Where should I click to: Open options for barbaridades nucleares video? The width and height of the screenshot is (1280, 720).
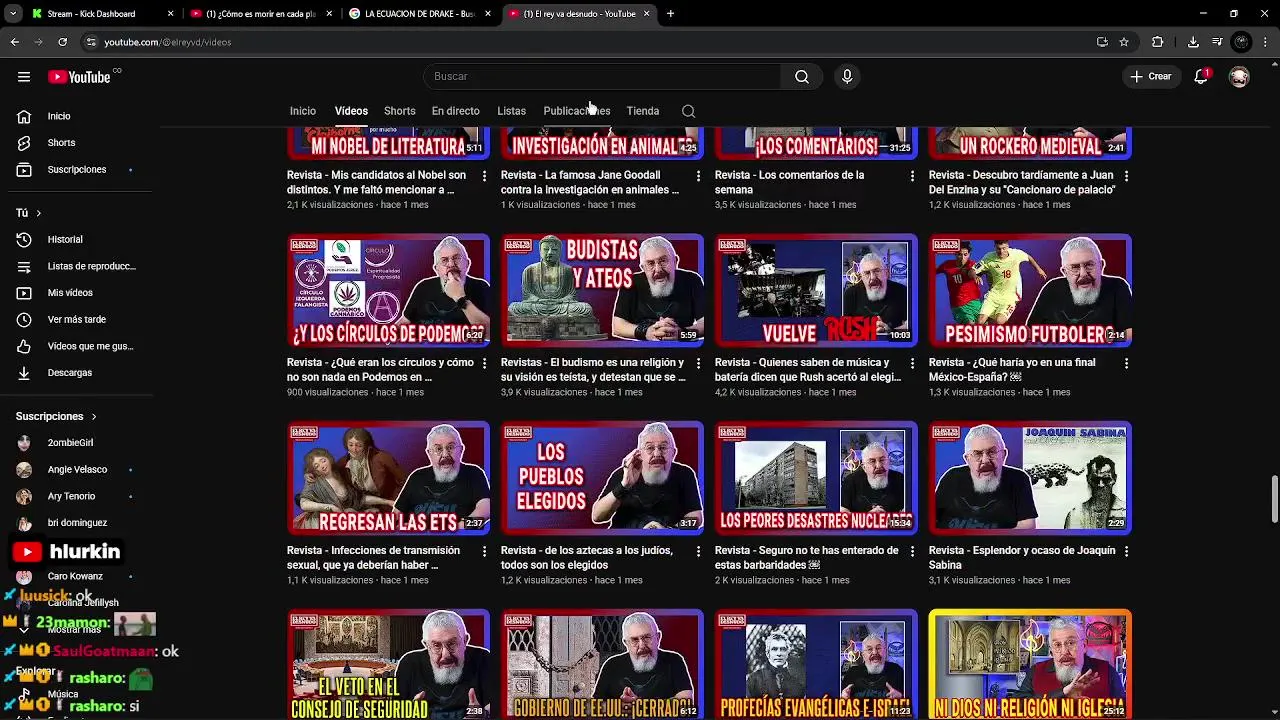tap(912, 552)
